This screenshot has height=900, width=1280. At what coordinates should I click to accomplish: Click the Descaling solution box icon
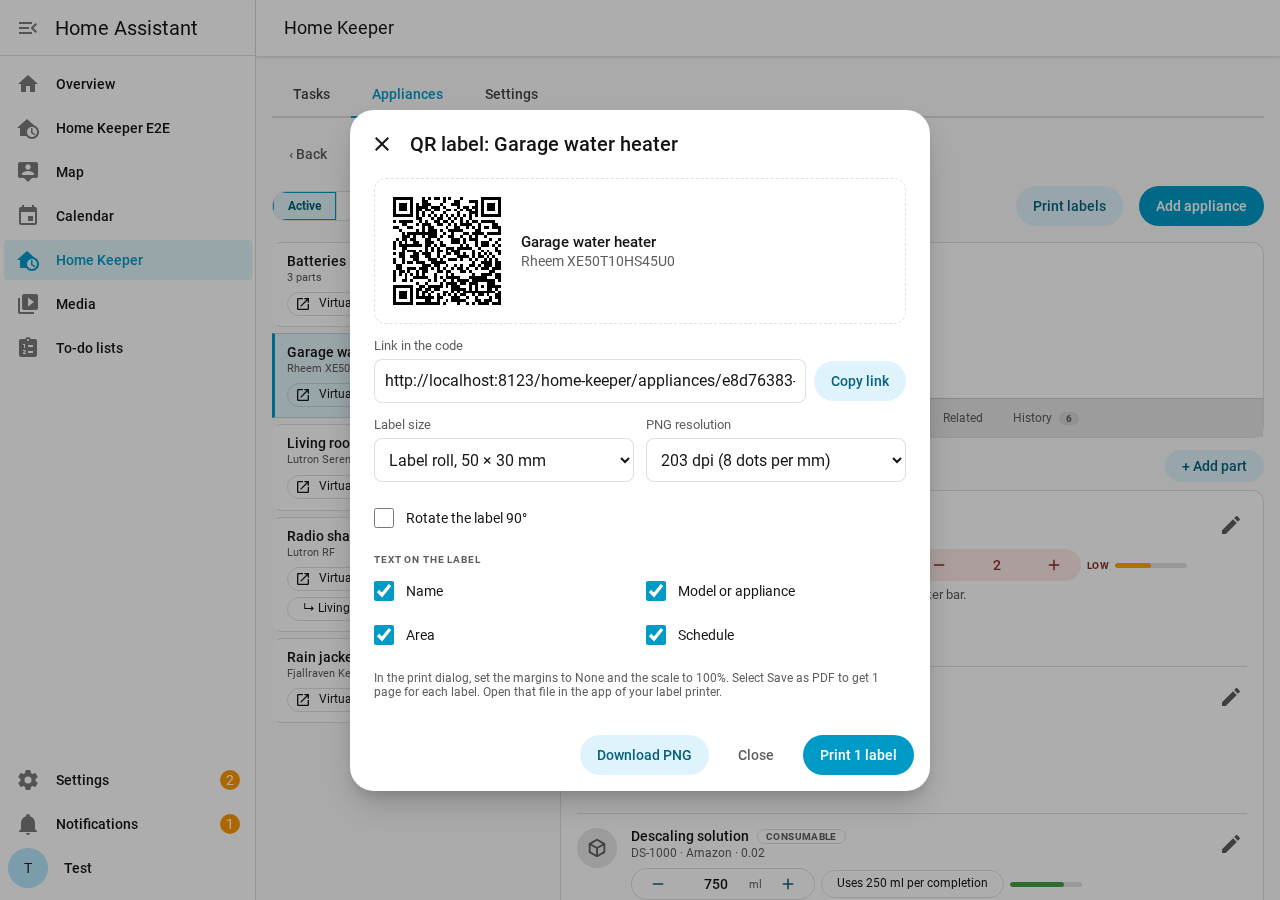coord(597,848)
